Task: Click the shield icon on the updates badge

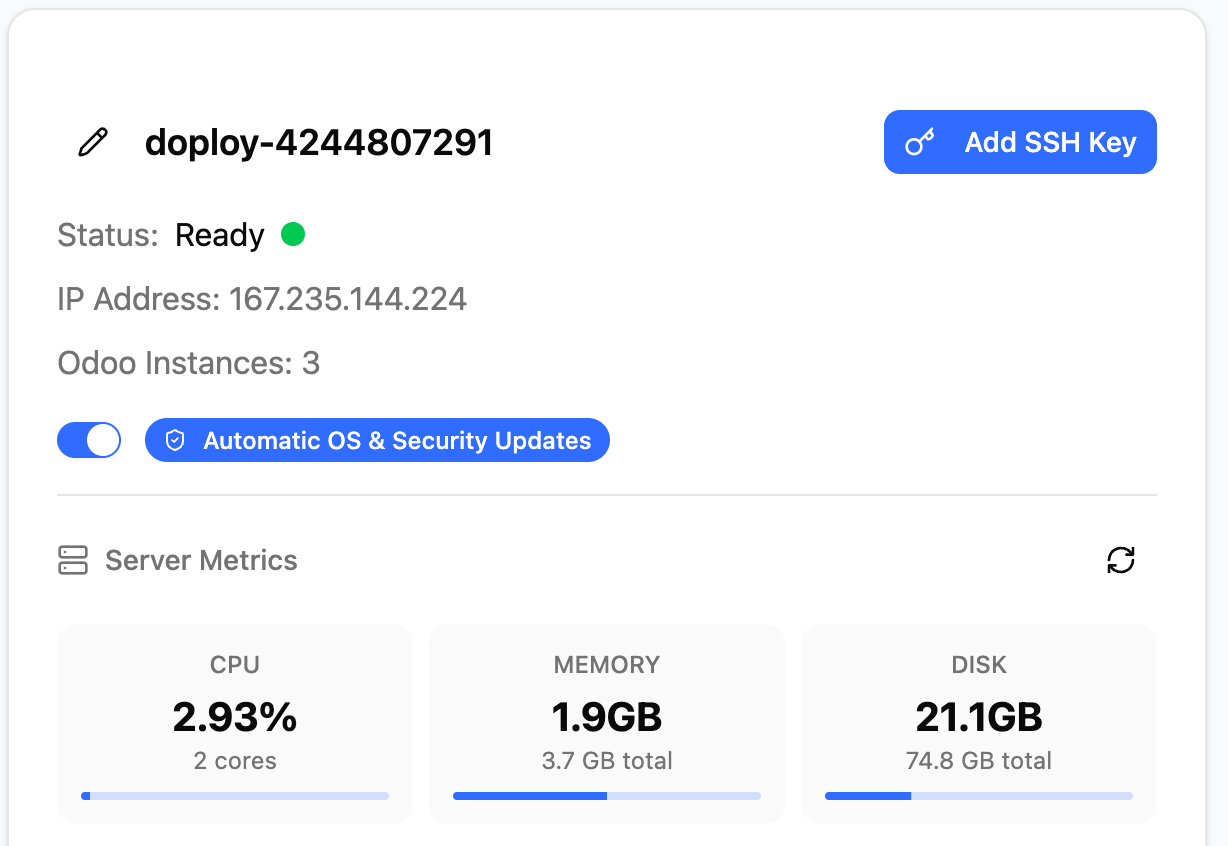Action: (175, 440)
